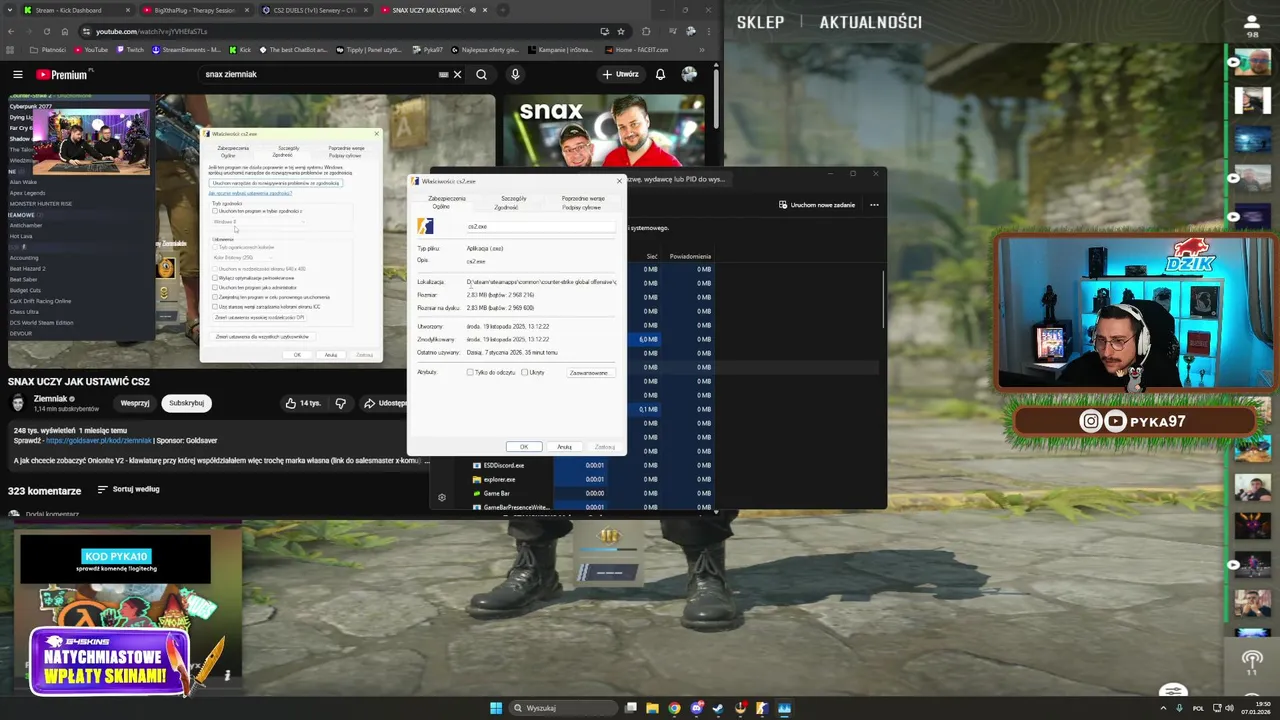Open the Podpisy cyfrowe tab in properties

582,207
